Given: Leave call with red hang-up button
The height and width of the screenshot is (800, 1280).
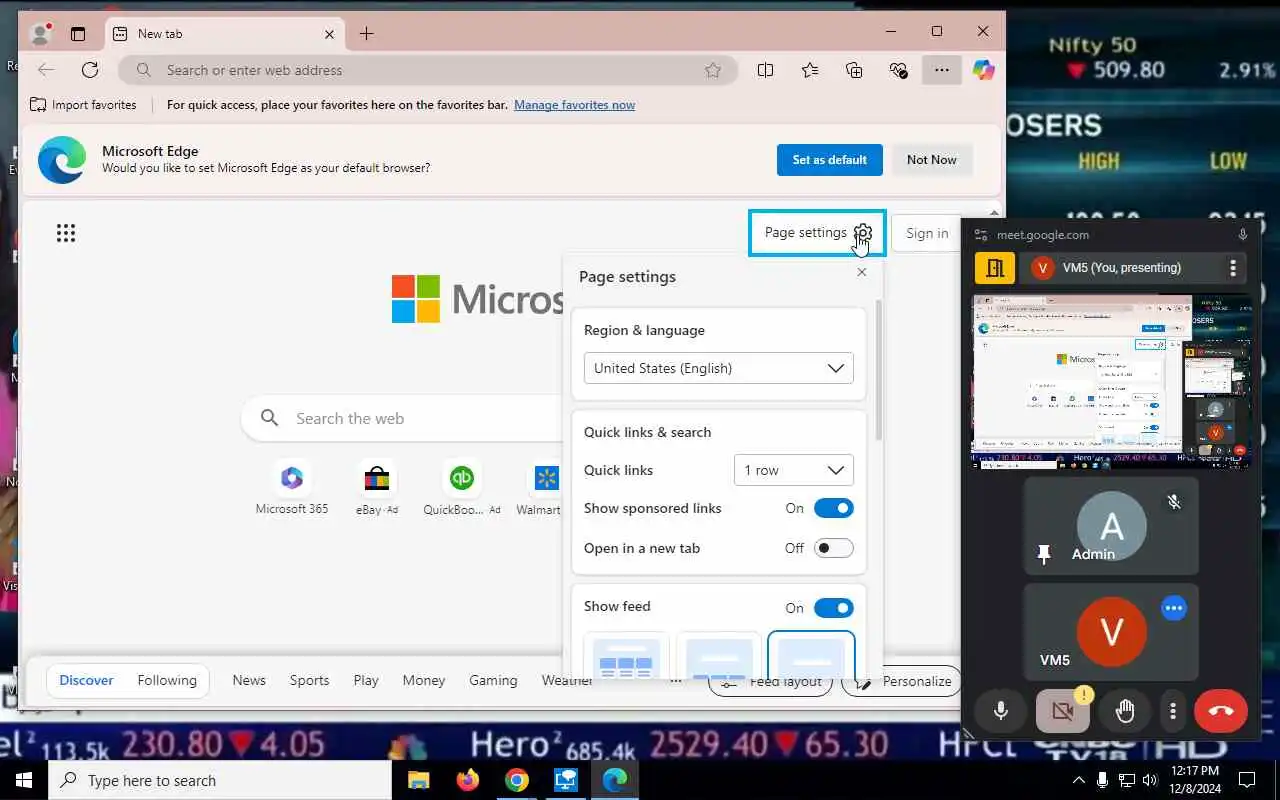Looking at the screenshot, I should point(1221,711).
